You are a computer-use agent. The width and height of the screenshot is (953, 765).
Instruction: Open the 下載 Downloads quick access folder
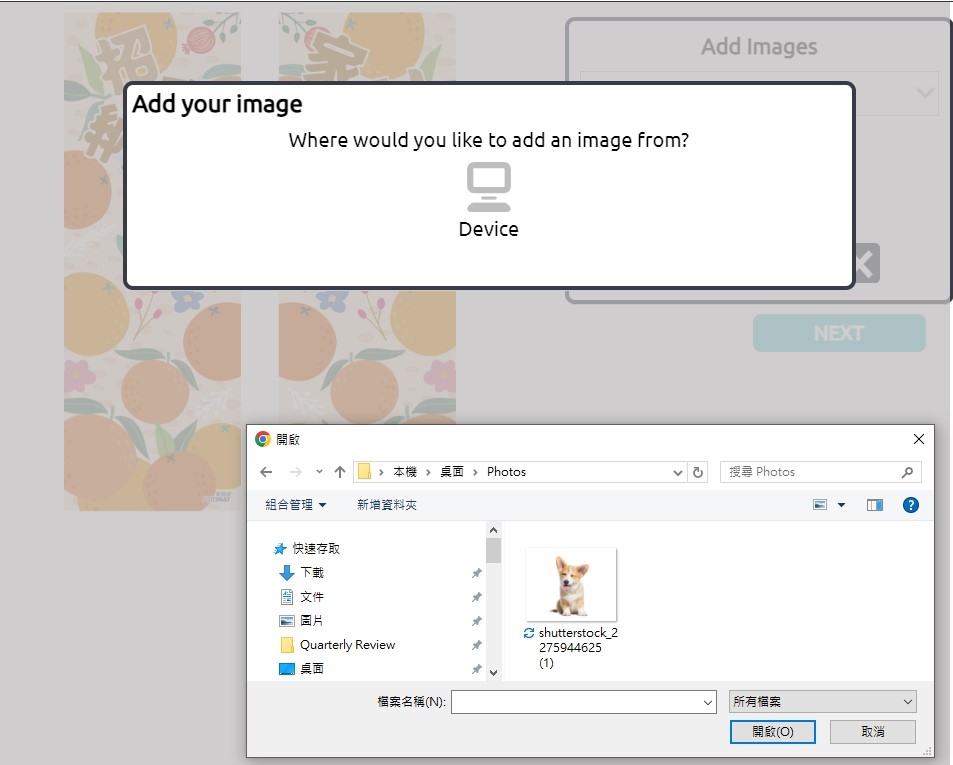[x=311, y=573]
